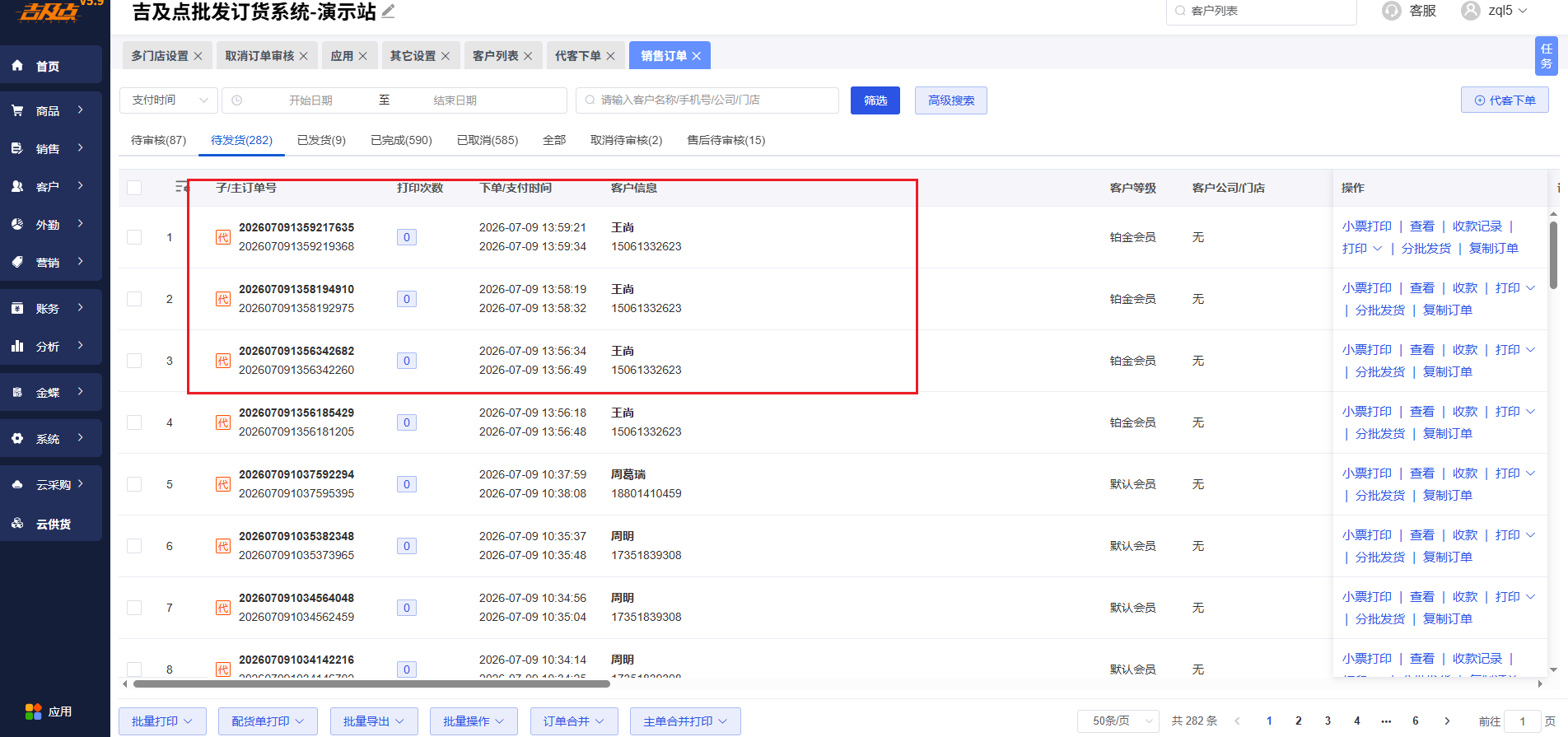This screenshot has height=737, width=1568.
Task: Click the 高级搜索 button
Action: tap(951, 100)
